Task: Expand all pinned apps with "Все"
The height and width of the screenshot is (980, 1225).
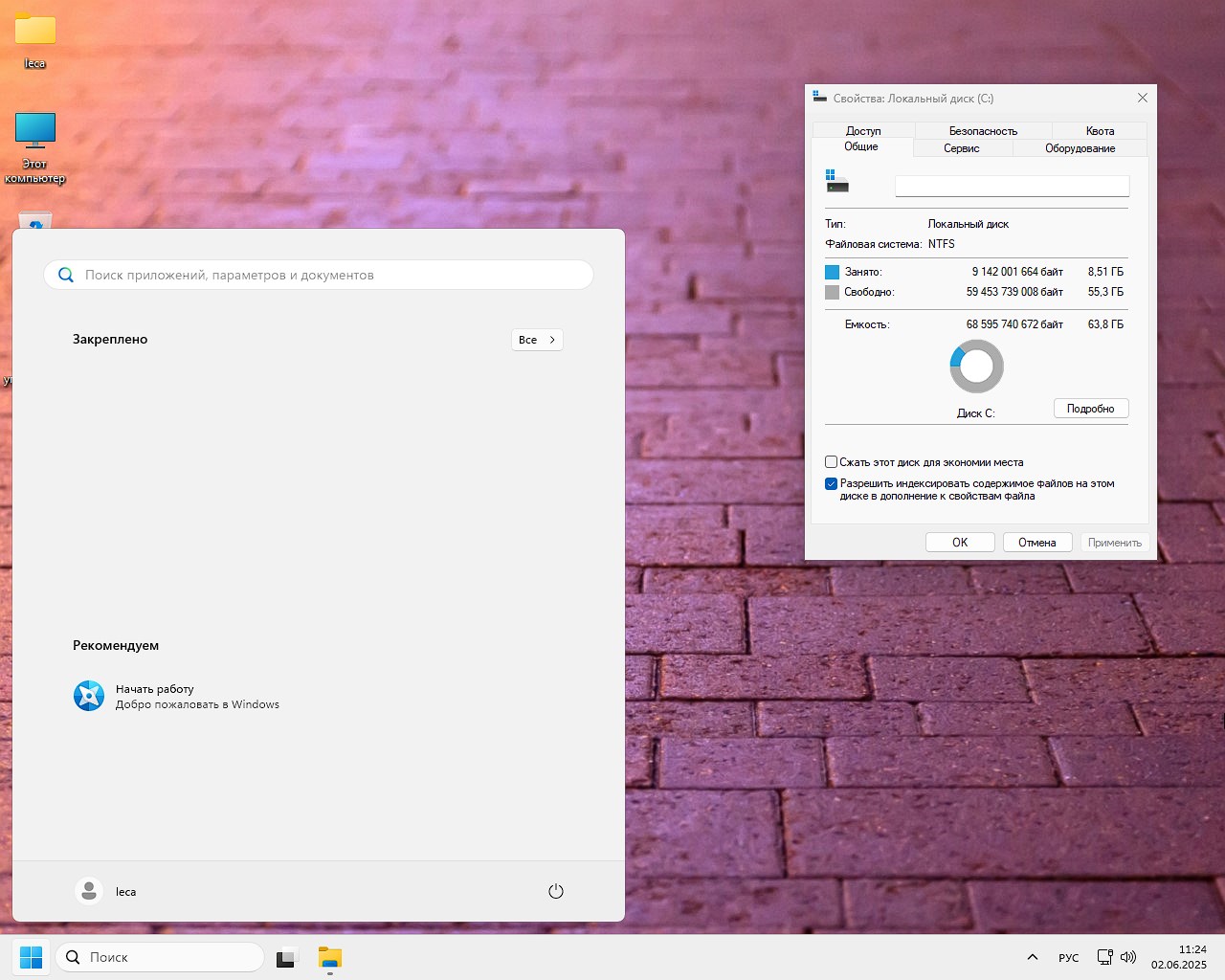Action: [537, 340]
